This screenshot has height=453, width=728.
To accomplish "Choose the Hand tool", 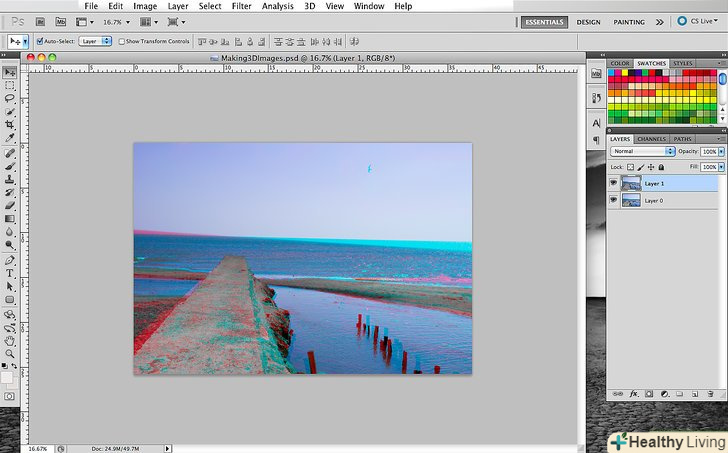I will click(10, 340).
